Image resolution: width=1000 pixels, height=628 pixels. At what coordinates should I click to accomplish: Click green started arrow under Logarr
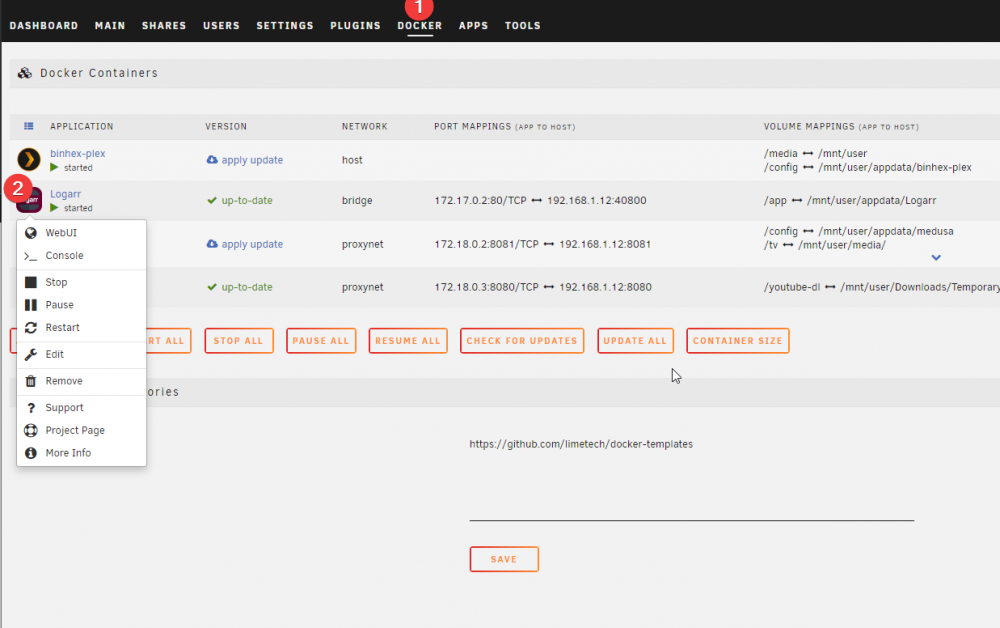click(54, 207)
